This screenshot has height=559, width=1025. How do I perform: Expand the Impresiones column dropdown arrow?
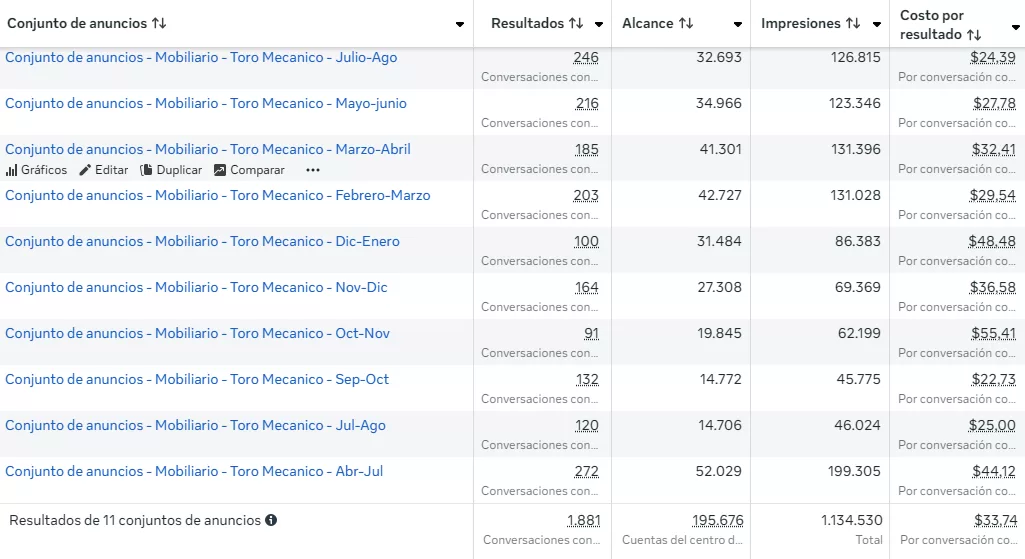click(x=877, y=24)
